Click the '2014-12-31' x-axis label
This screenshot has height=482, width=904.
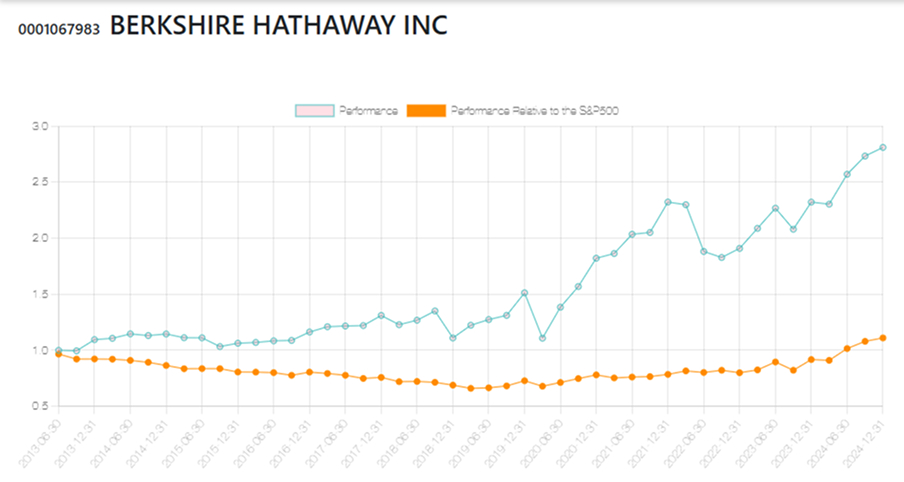click(x=148, y=444)
